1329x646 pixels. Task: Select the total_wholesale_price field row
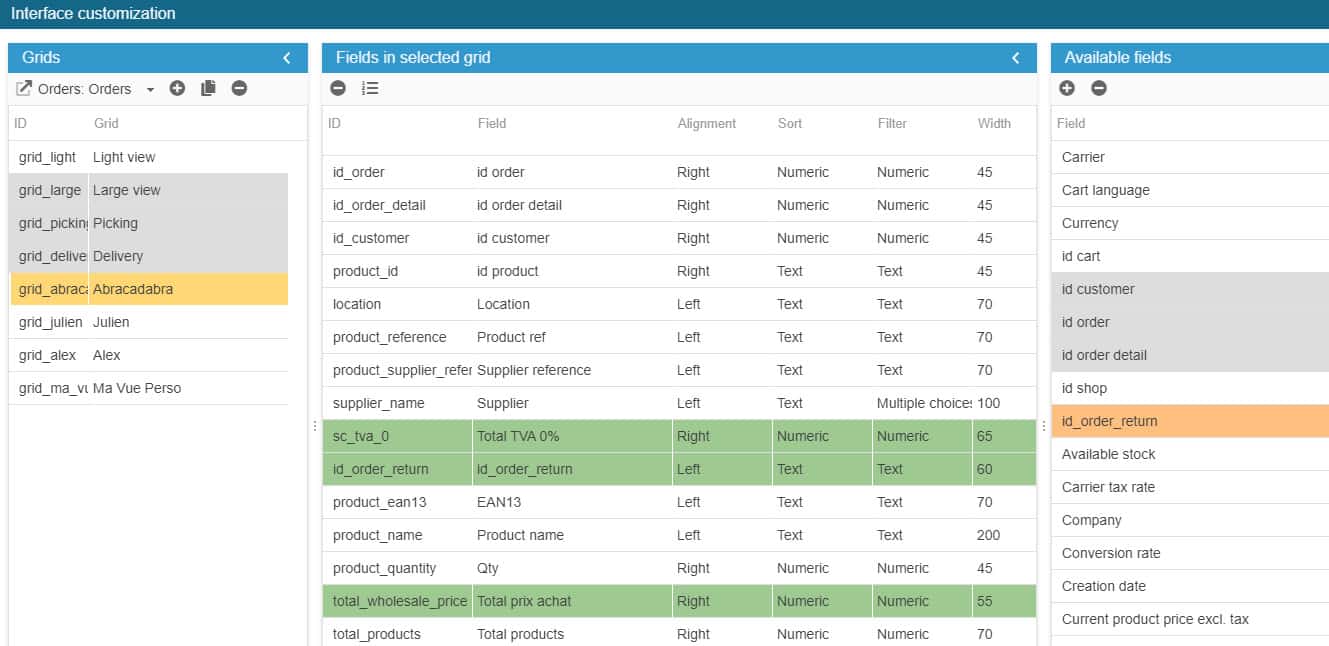[x=399, y=601]
